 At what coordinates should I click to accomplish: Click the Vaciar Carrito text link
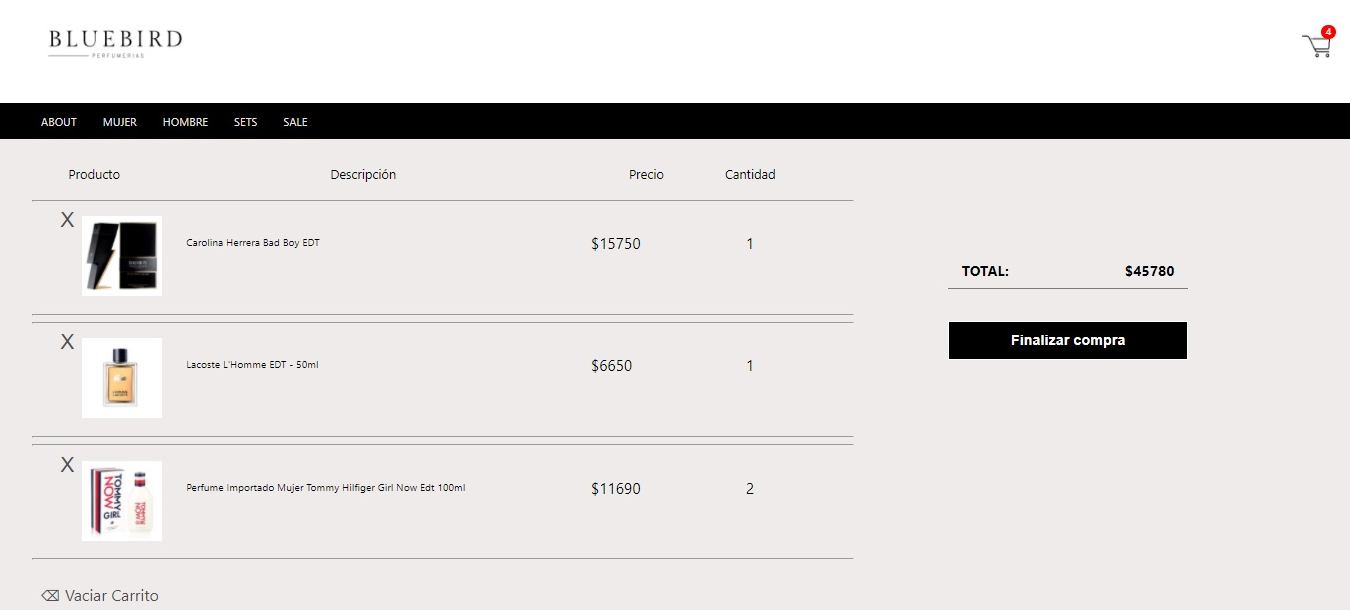110,594
